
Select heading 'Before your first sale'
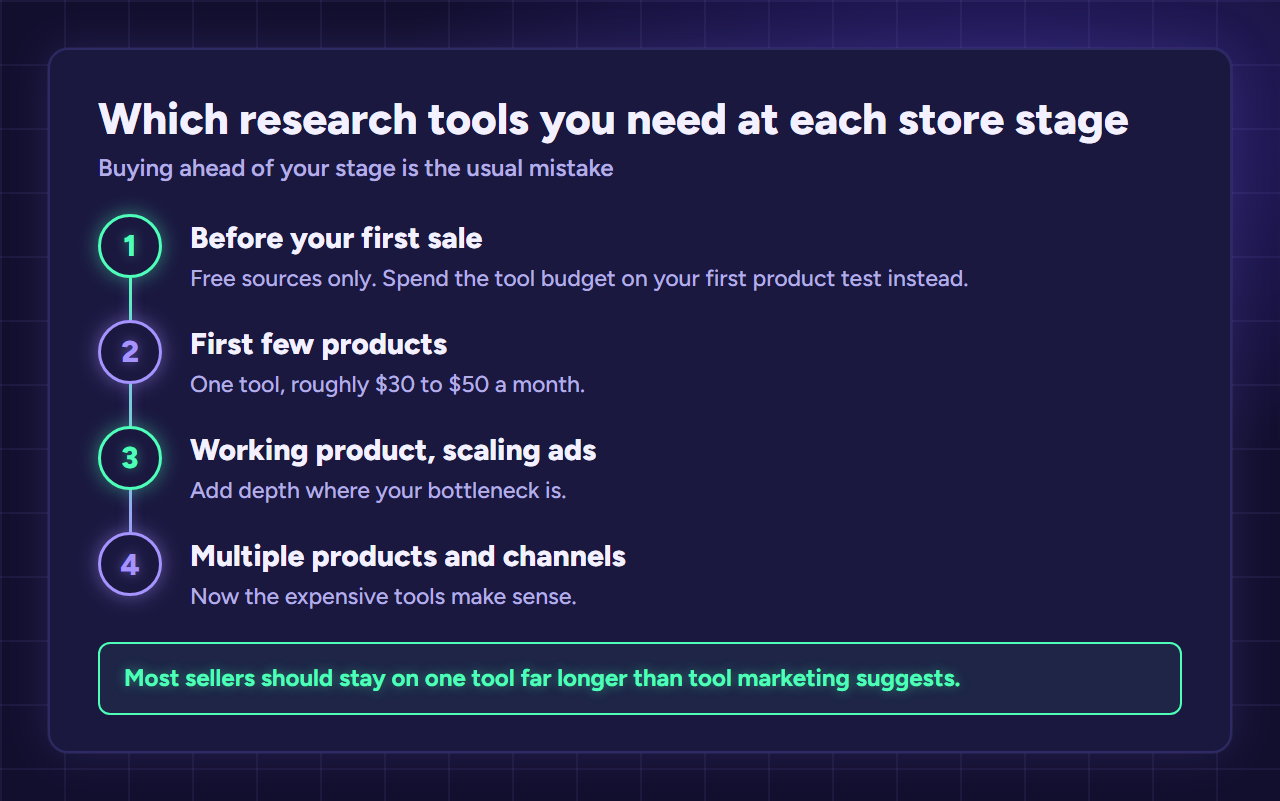click(x=336, y=238)
